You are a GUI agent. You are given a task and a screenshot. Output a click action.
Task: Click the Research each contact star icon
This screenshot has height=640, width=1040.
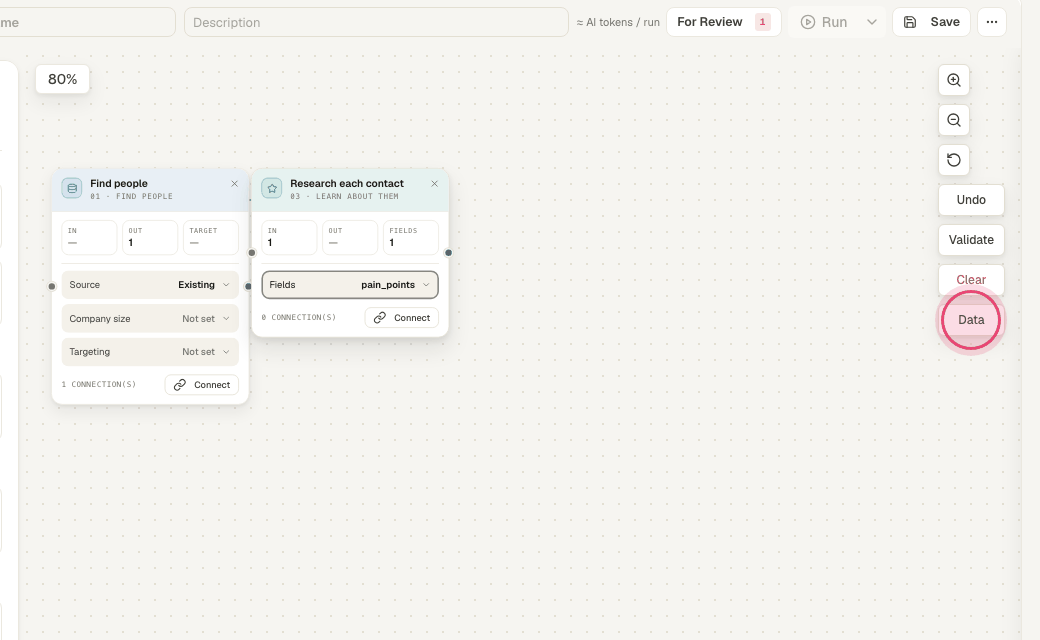pos(271,188)
